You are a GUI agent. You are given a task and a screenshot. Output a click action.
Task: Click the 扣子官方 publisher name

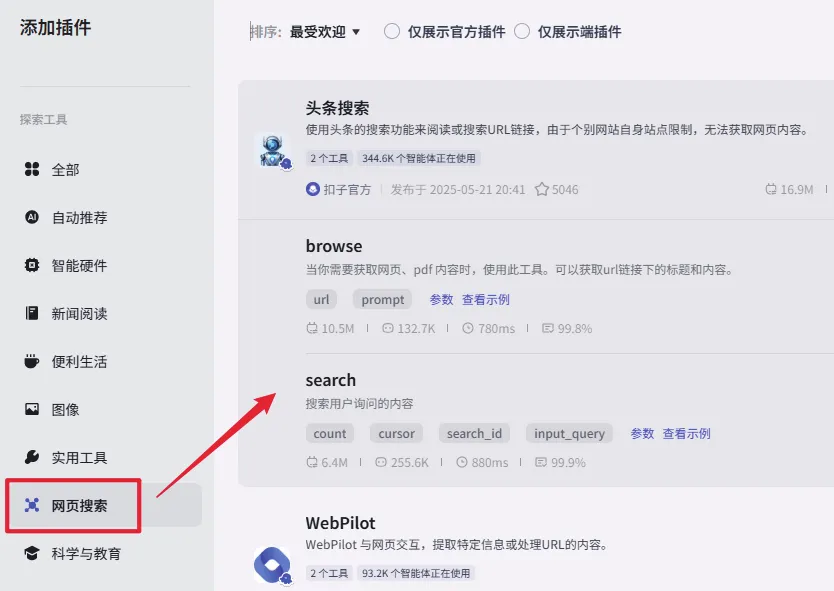click(347, 189)
